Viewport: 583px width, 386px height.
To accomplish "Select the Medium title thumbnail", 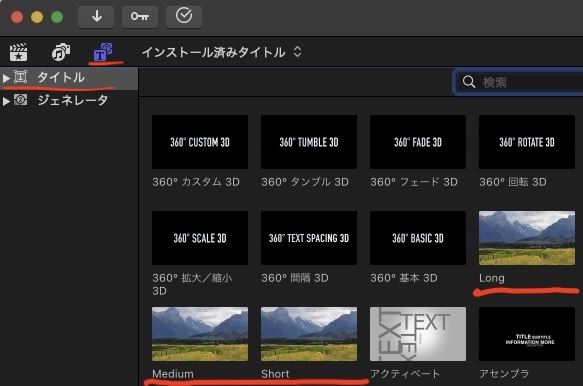I will point(200,334).
